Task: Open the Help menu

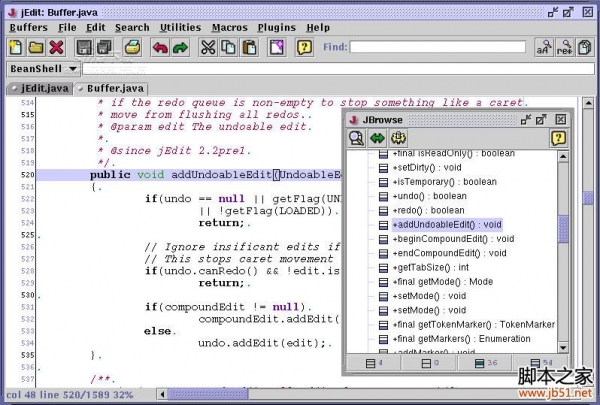Action: [318, 28]
